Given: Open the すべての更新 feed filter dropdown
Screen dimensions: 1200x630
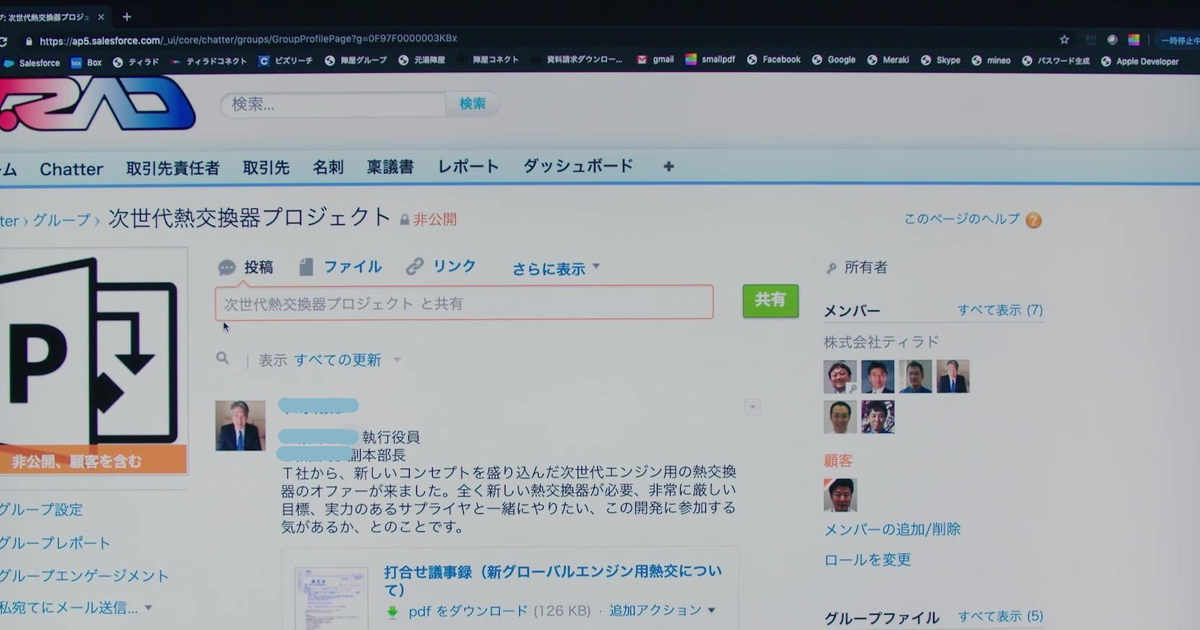Looking at the screenshot, I should pos(347,360).
